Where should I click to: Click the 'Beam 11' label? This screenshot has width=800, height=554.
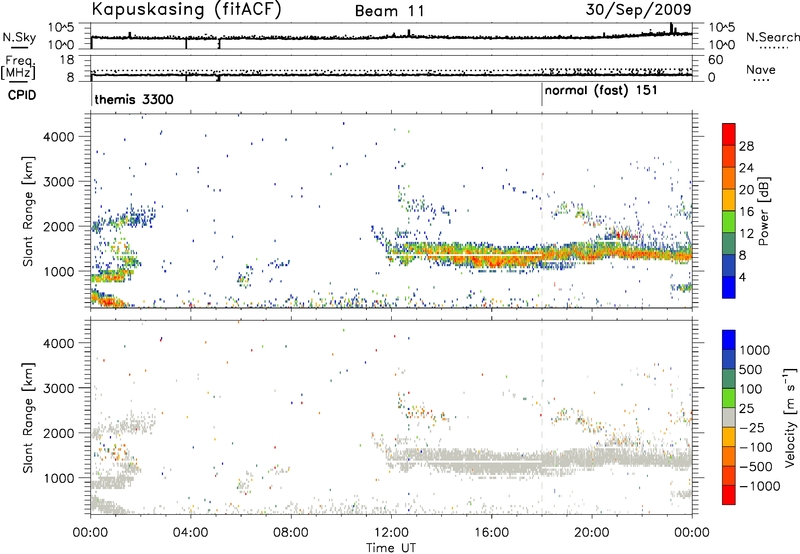390,11
